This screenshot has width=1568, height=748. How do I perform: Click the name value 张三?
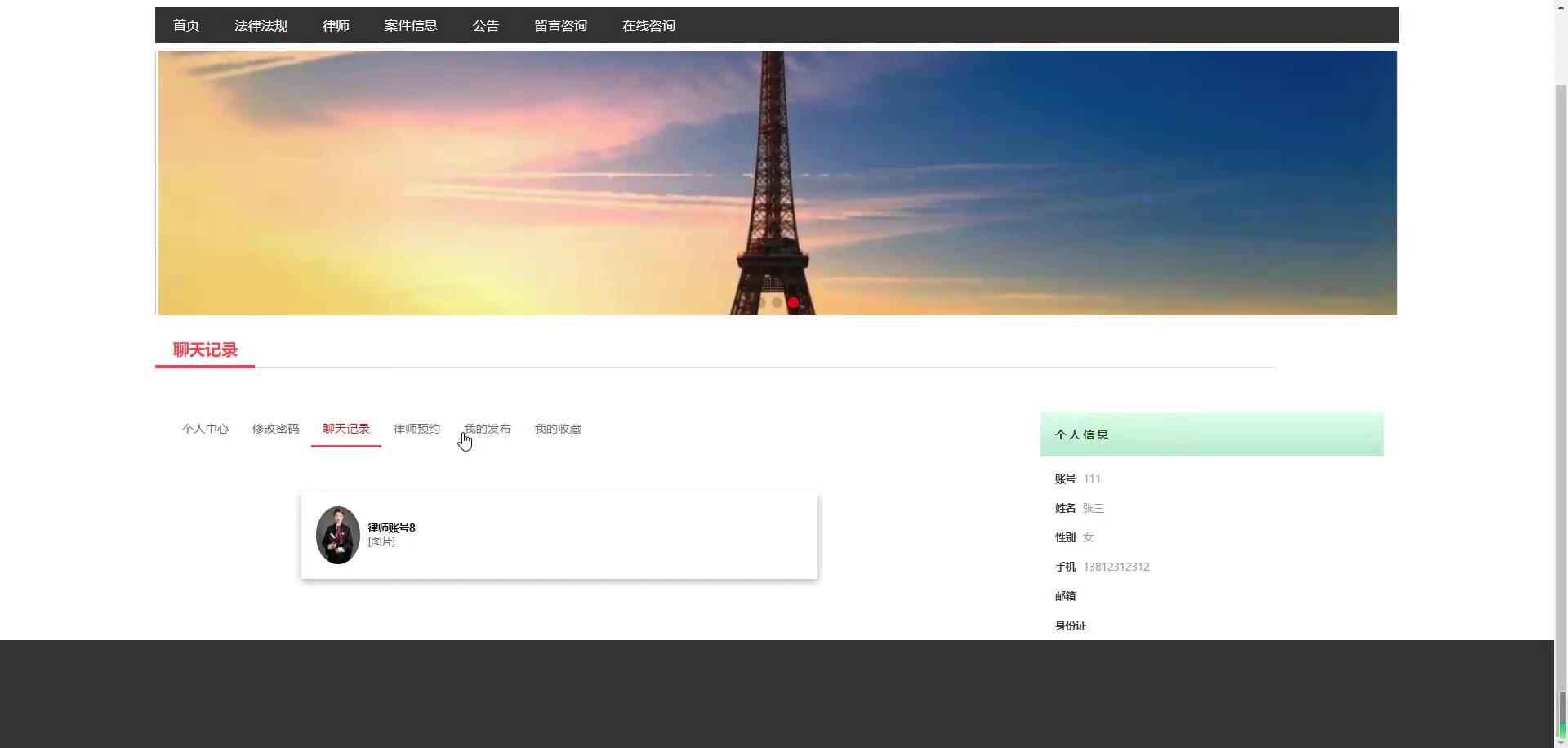pos(1093,508)
